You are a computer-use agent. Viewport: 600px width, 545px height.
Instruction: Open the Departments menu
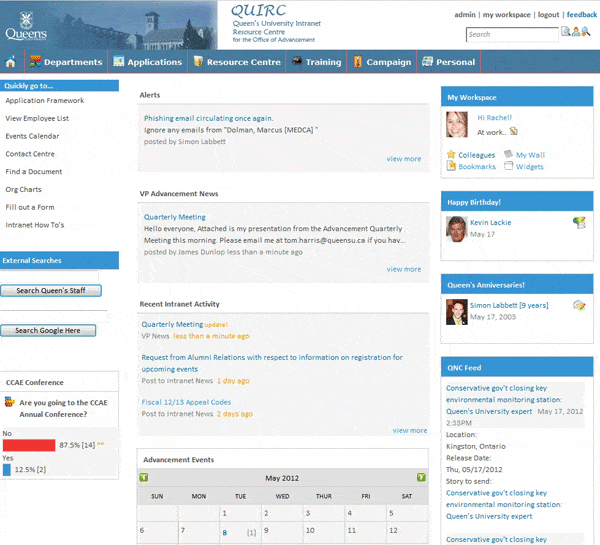point(66,62)
